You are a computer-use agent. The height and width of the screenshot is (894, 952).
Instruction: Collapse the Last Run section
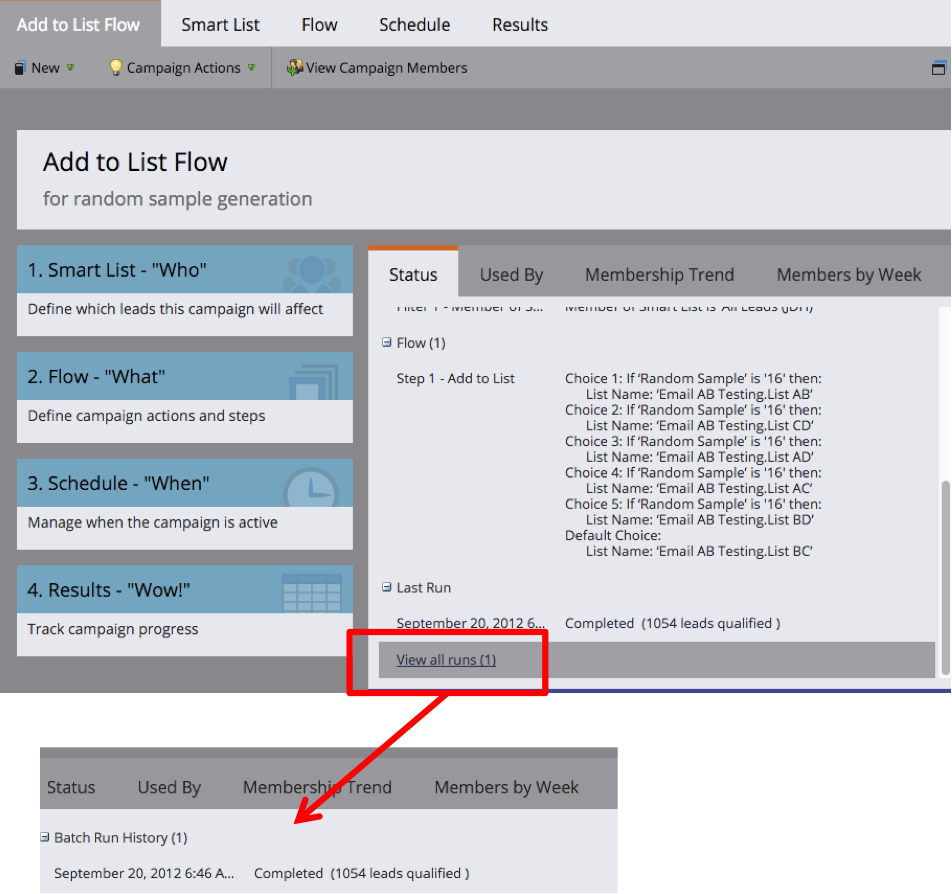tap(387, 588)
